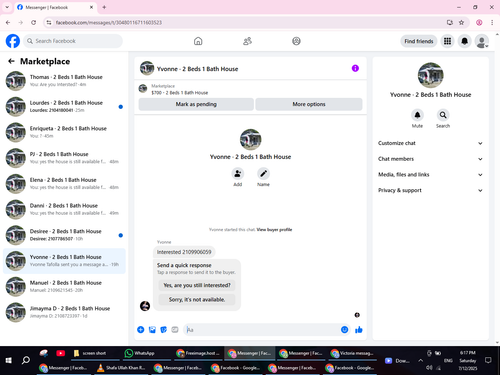Image resolution: width=500 pixels, height=375 pixels.
Task: Expand Customize chat section
Action: (430, 143)
